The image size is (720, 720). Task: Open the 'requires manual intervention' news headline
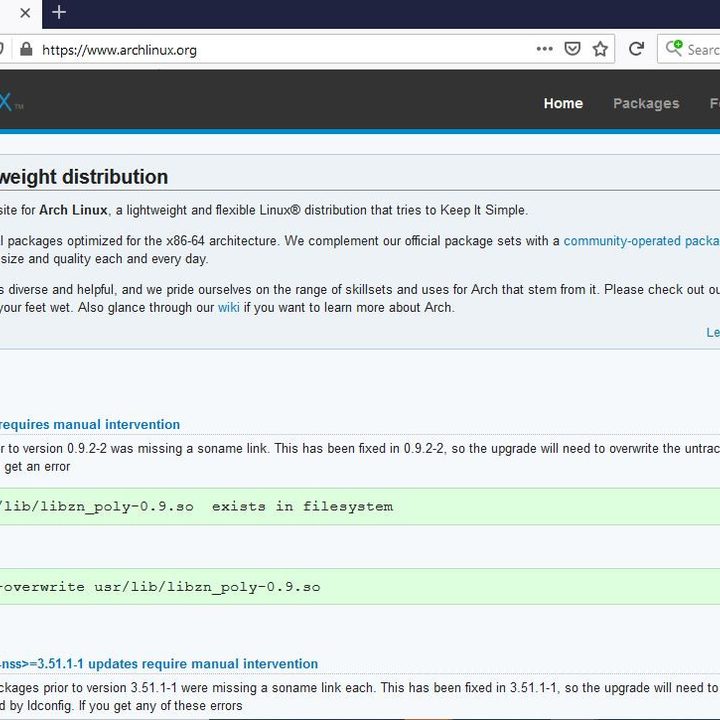click(x=90, y=424)
